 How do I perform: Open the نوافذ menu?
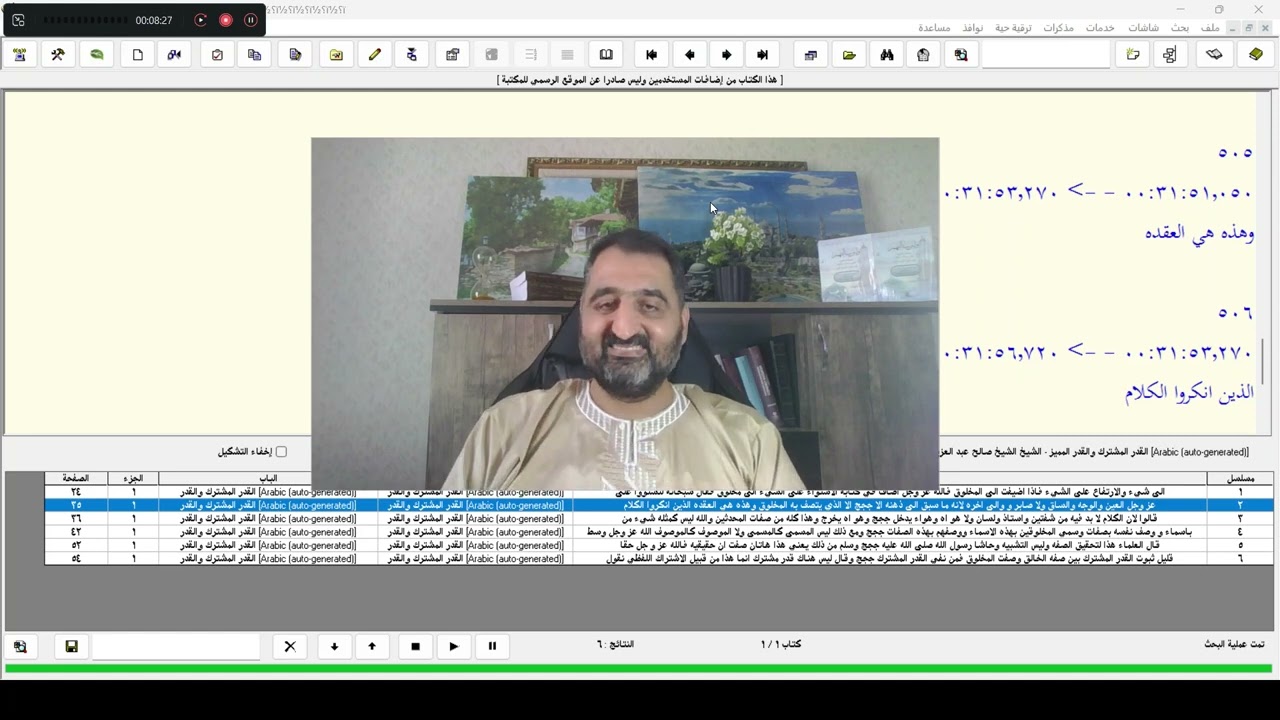click(x=973, y=28)
